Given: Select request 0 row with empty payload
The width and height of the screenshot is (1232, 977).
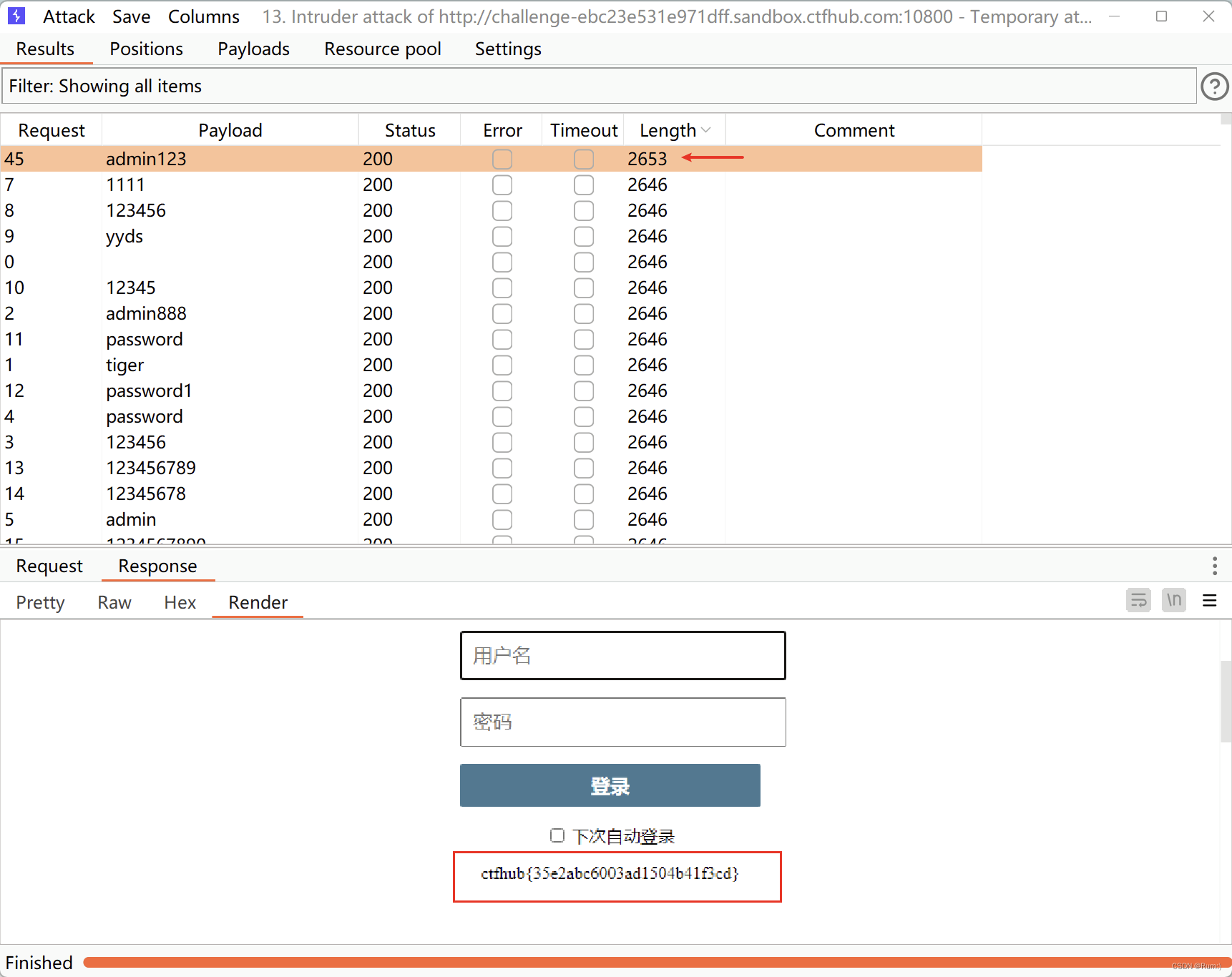Looking at the screenshot, I should click(492, 262).
